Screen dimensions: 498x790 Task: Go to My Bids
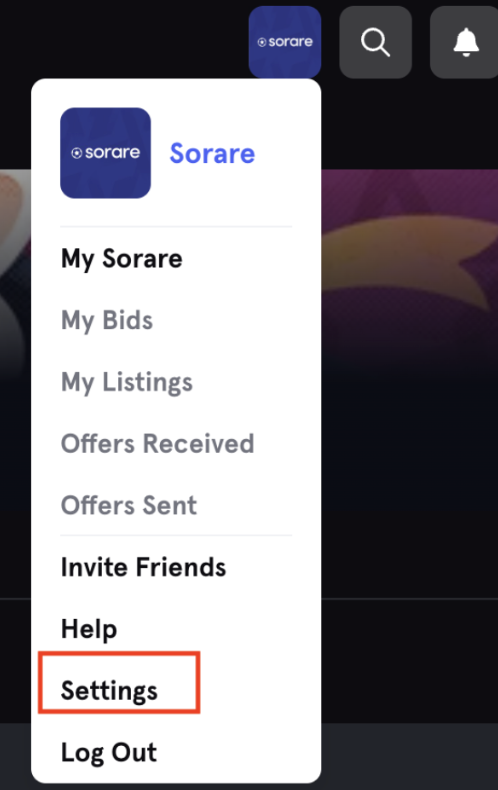tap(107, 320)
